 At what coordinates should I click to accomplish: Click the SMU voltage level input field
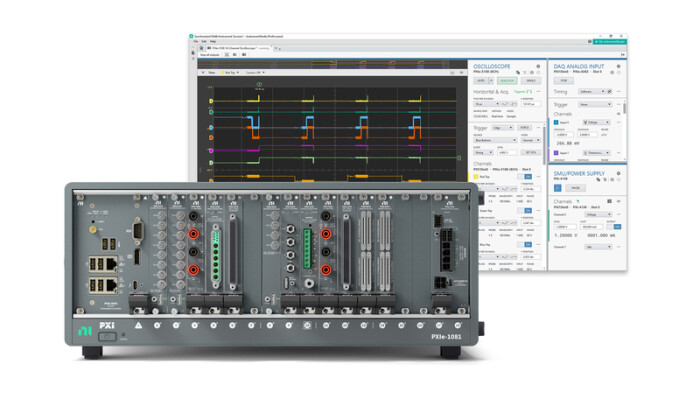[x=564, y=225]
